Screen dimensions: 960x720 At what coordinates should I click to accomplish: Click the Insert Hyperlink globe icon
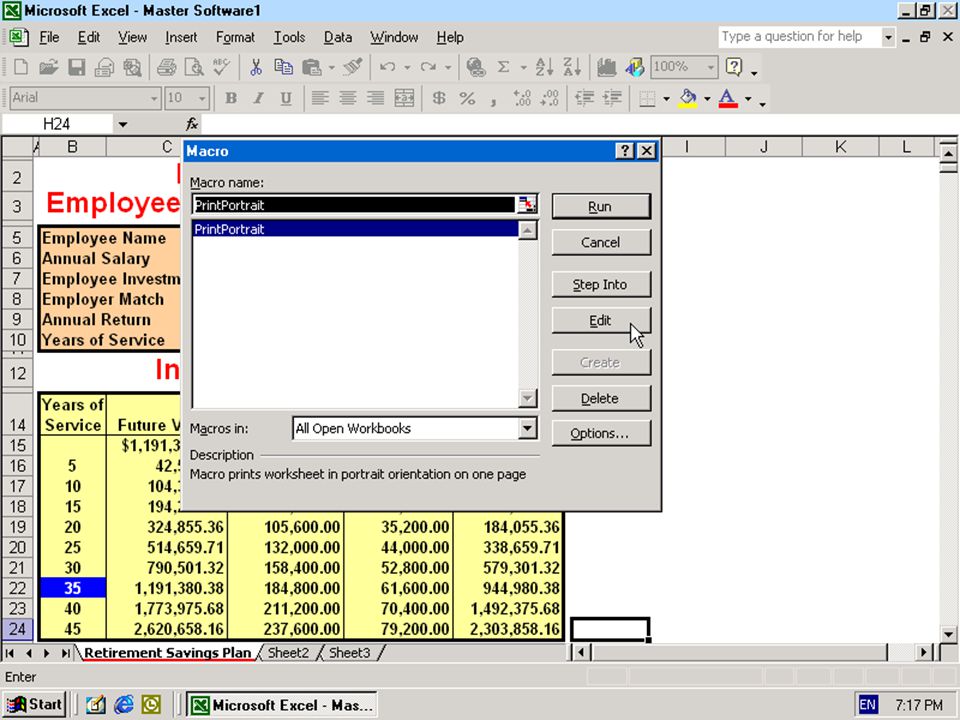[476, 67]
